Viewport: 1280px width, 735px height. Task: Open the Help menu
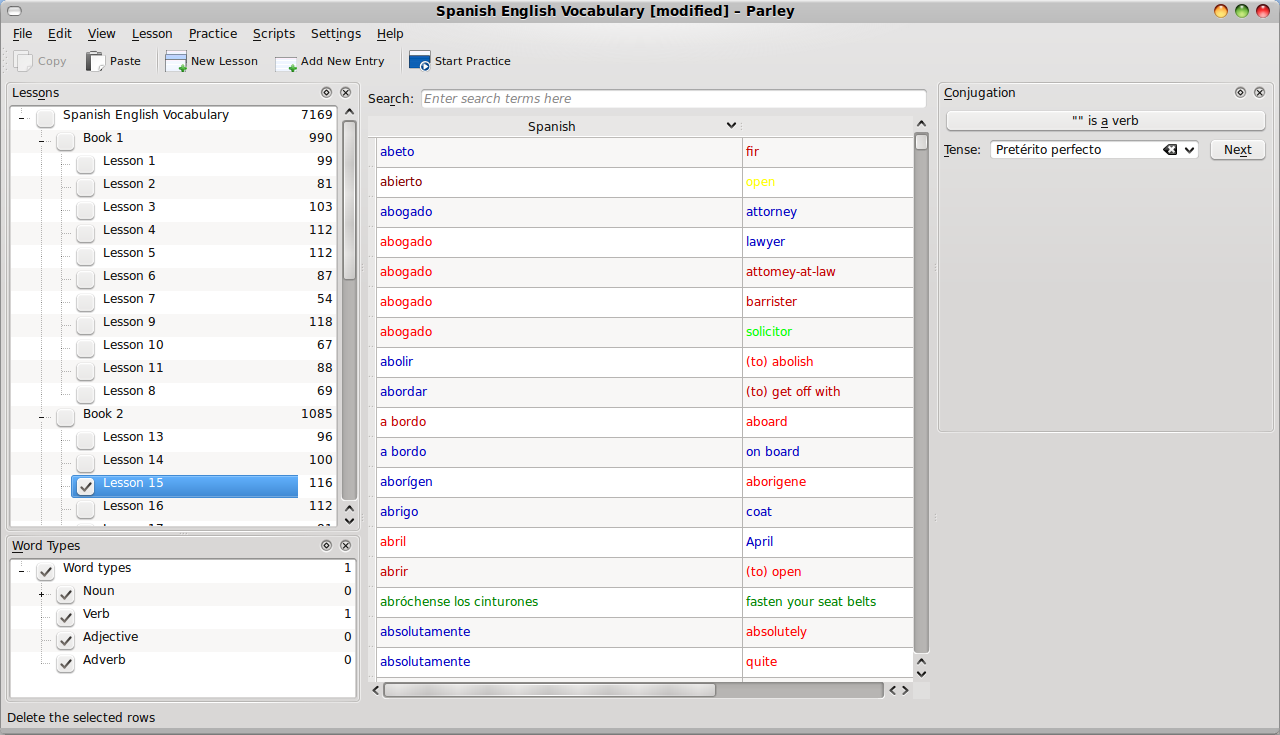tap(390, 33)
